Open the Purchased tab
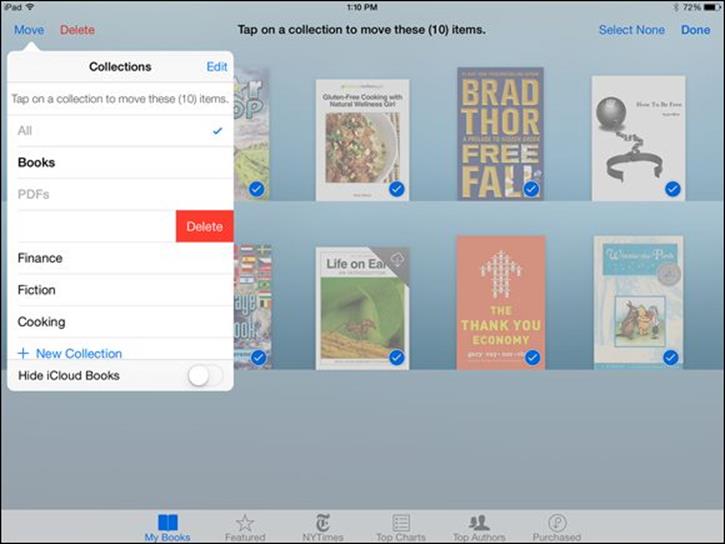725x544 pixels. (557, 528)
